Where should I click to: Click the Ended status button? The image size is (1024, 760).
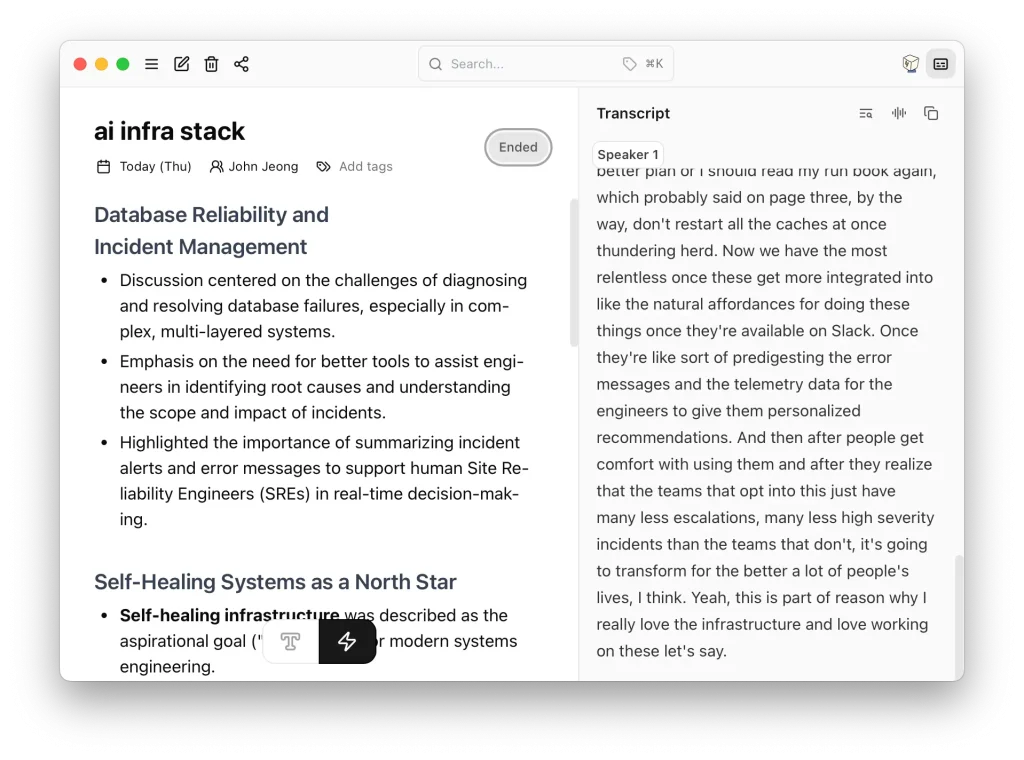coord(518,147)
